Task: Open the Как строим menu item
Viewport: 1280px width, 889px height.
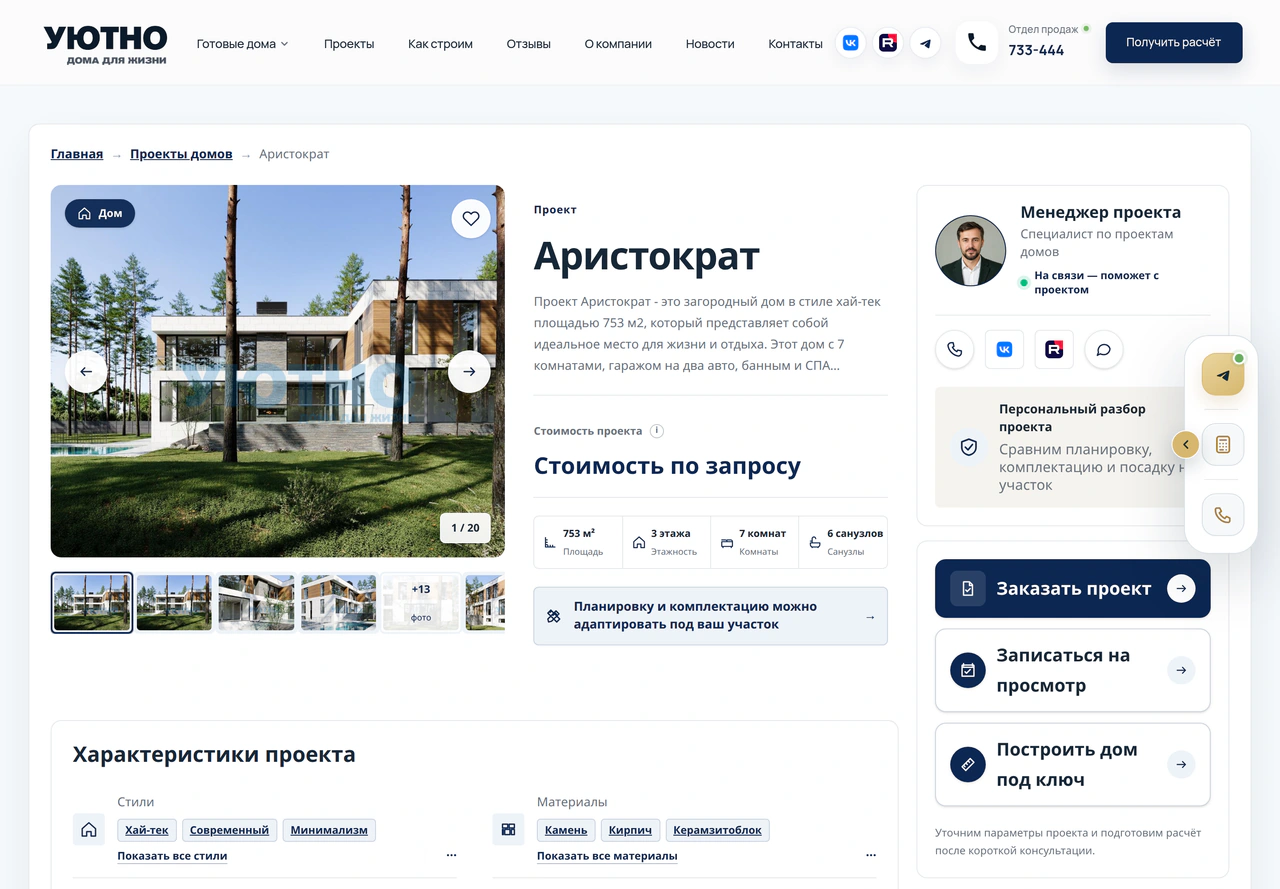Action: point(440,44)
